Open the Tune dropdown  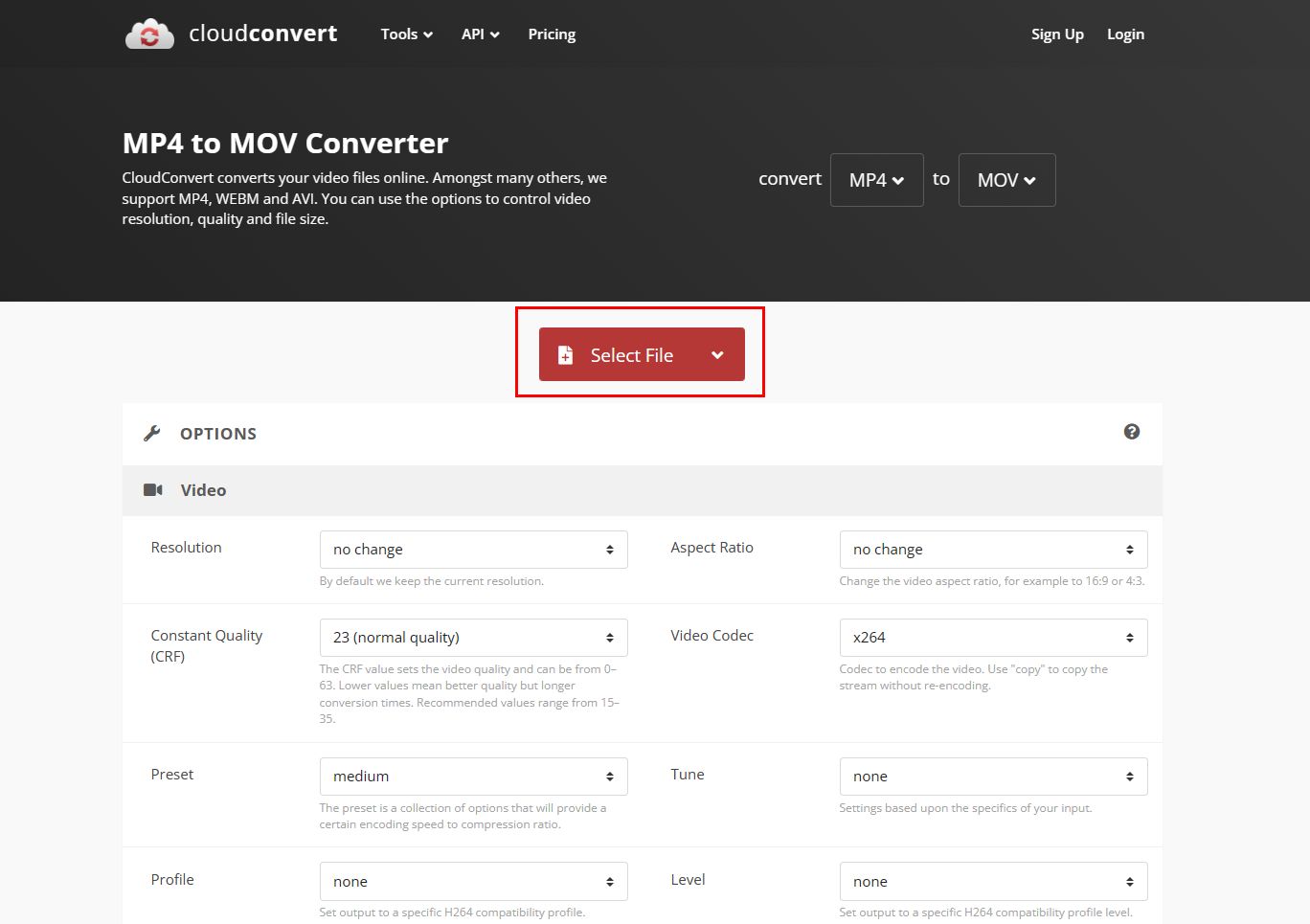click(x=993, y=777)
